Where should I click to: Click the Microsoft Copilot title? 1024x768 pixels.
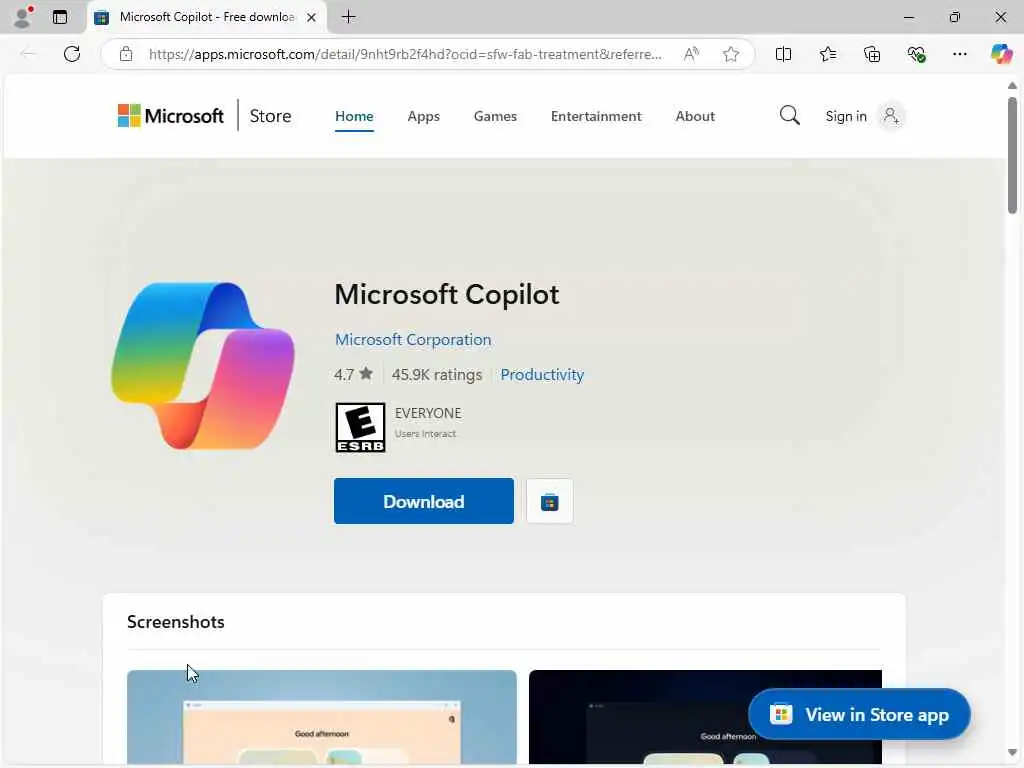coord(447,295)
